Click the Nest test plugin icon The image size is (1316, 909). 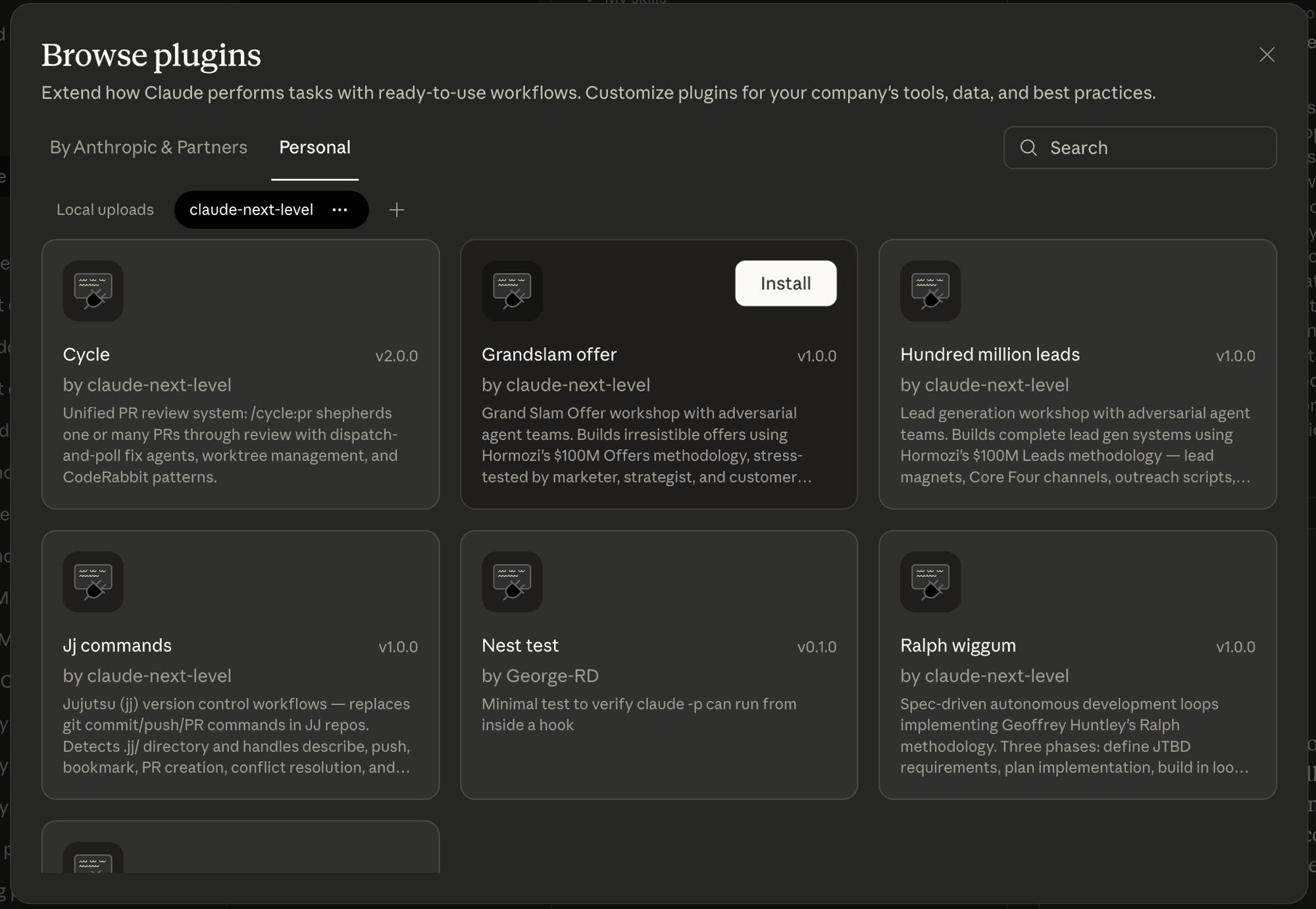(512, 581)
